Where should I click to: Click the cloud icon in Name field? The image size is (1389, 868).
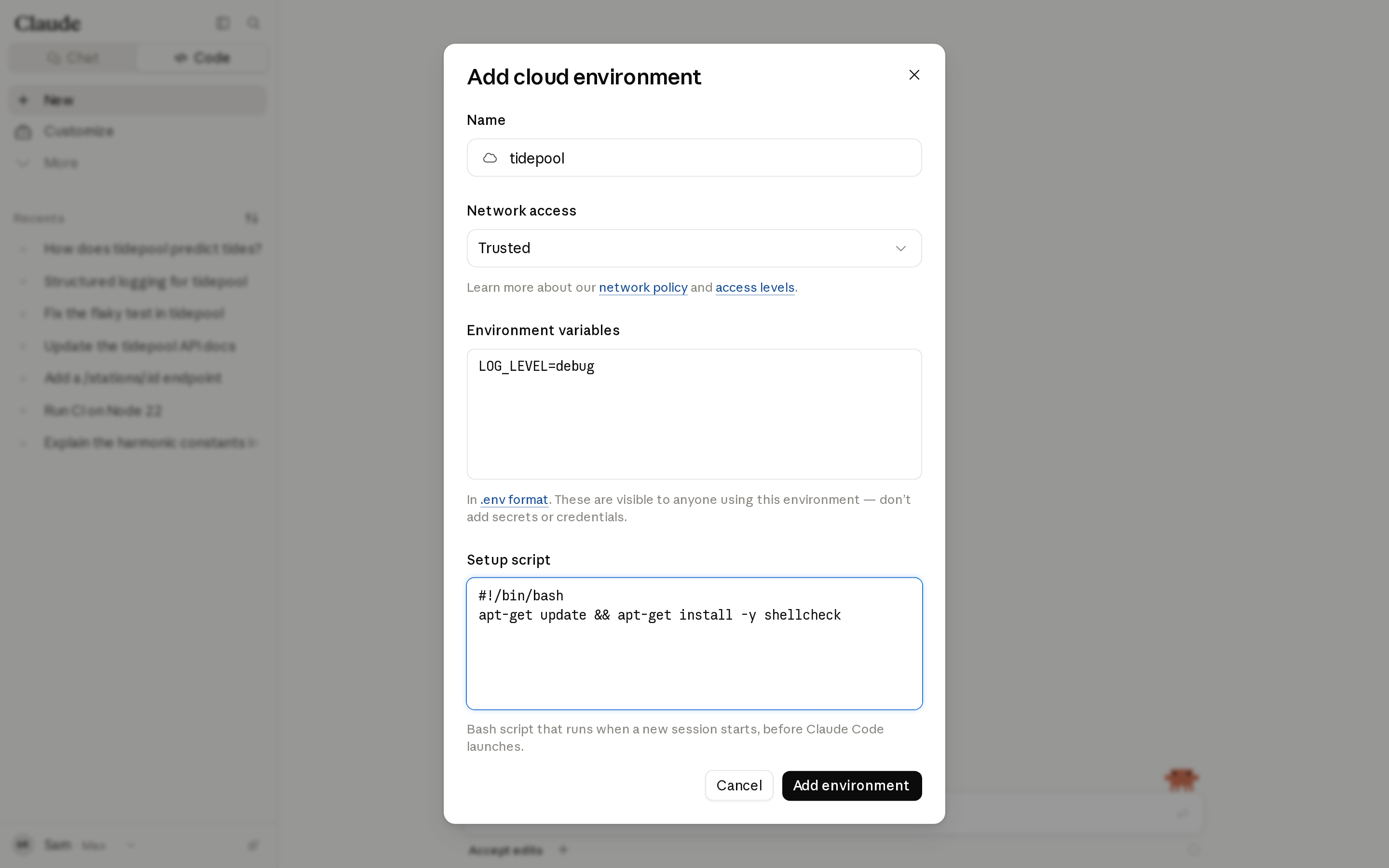[x=490, y=158]
